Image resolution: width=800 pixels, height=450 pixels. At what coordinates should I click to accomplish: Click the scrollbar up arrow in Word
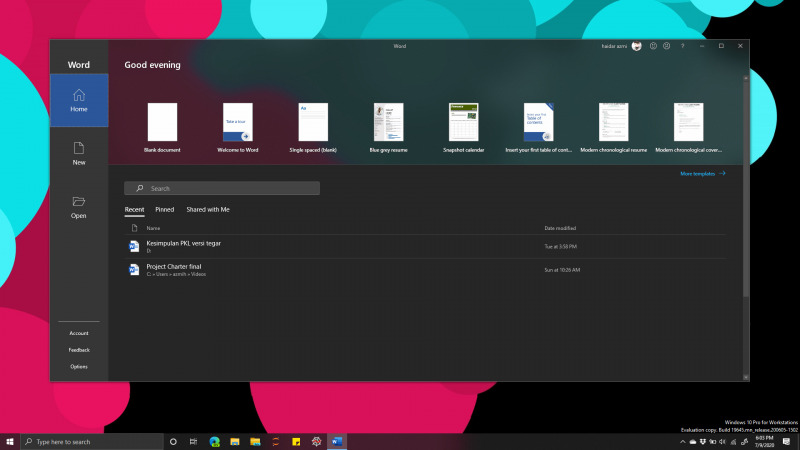click(746, 78)
